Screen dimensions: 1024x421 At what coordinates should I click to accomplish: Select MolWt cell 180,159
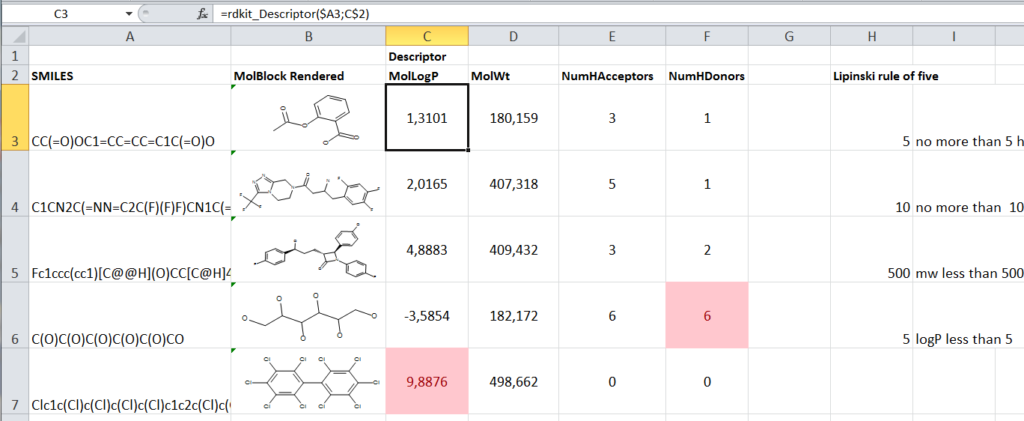(513, 117)
